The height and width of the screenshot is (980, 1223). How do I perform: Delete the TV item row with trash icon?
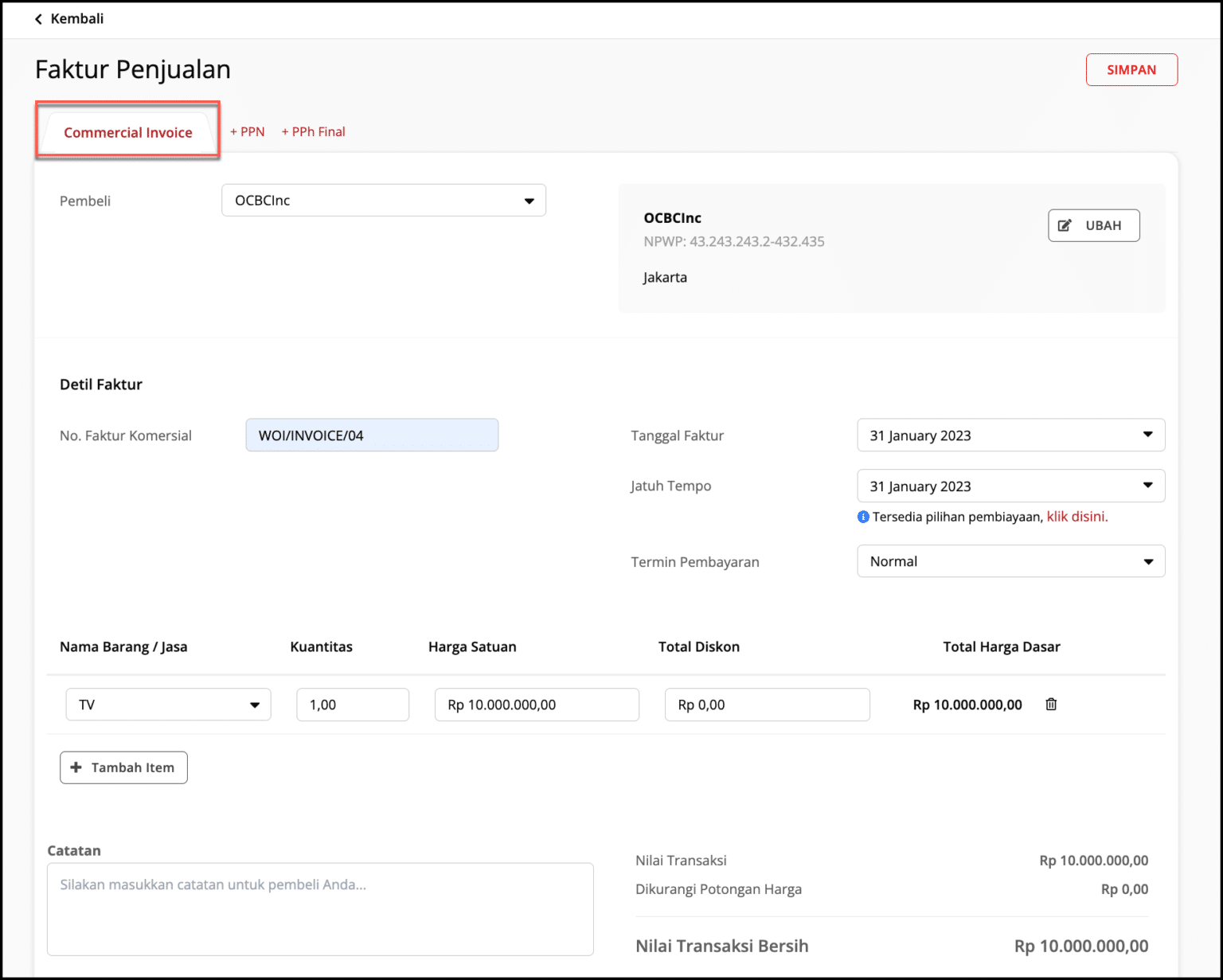click(1051, 705)
